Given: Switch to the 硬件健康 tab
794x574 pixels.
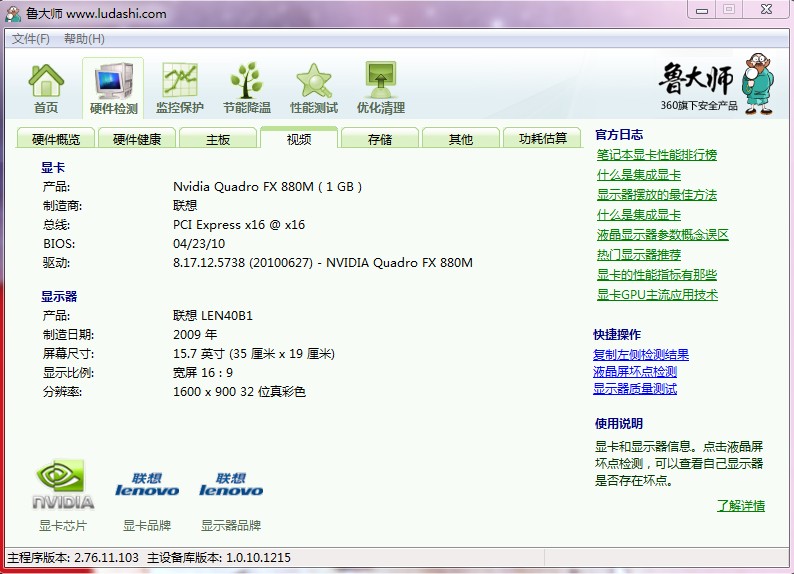Looking at the screenshot, I should 137,138.
